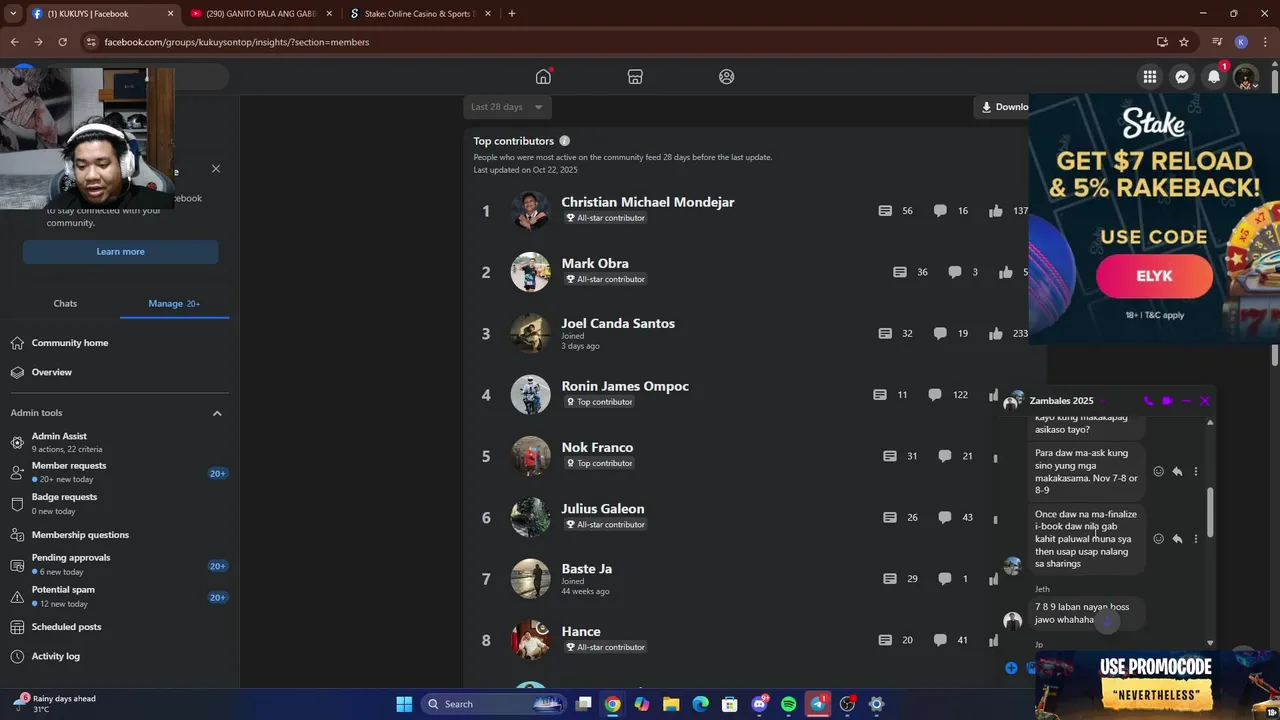
Task: Close the Zambales 2025 chat window
Action: click(x=1205, y=401)
